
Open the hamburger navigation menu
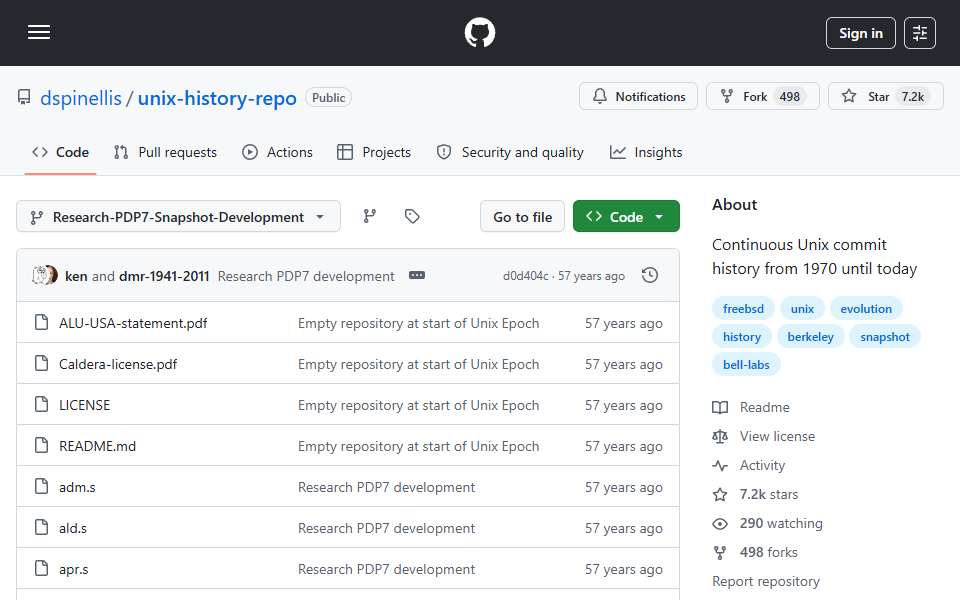pyautogui.click(x=39, y=32)
